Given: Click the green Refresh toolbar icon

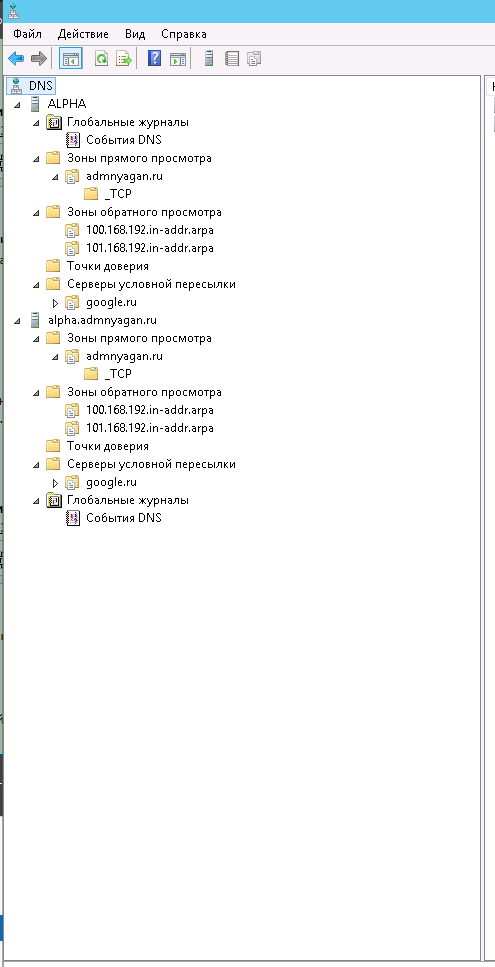Looking at the screenshot, I should click(101, 59).
